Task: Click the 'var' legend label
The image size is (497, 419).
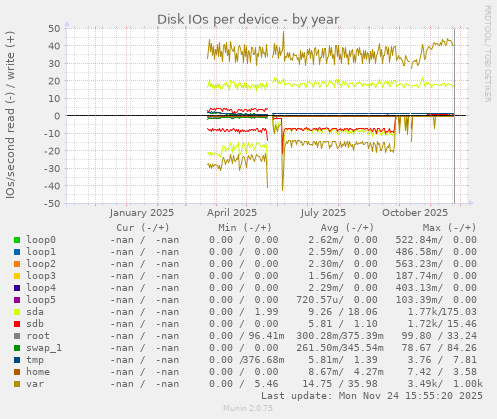Action: (x=35, y=384)
